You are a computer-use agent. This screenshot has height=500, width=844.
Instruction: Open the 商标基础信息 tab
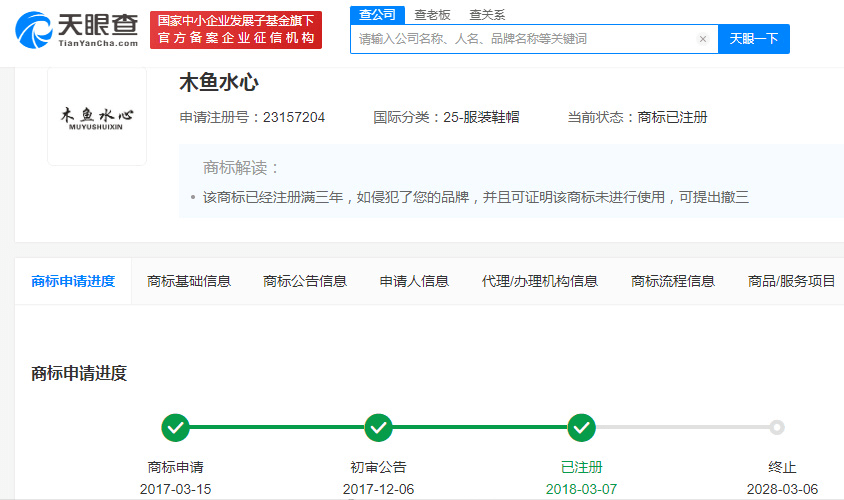[x=189, y=281]
